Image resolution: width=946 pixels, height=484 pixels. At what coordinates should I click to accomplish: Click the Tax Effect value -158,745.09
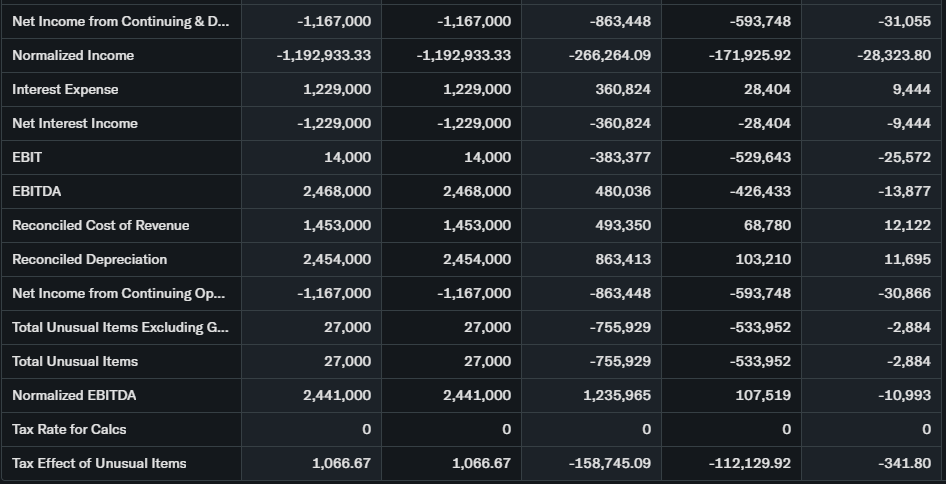pyautogui.click(x=609, y=463)
